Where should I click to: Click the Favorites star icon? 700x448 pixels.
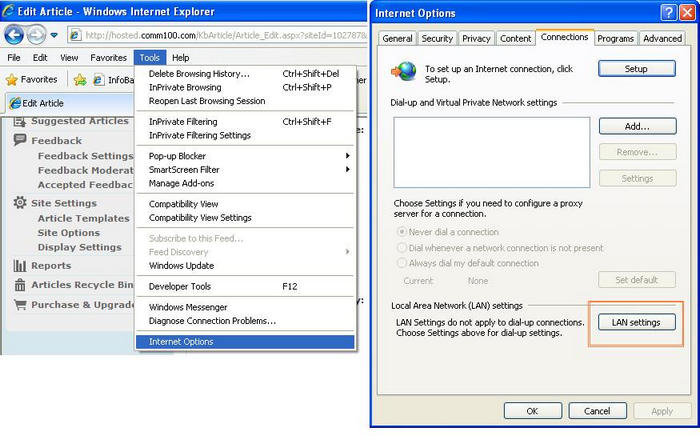(13, 79)
